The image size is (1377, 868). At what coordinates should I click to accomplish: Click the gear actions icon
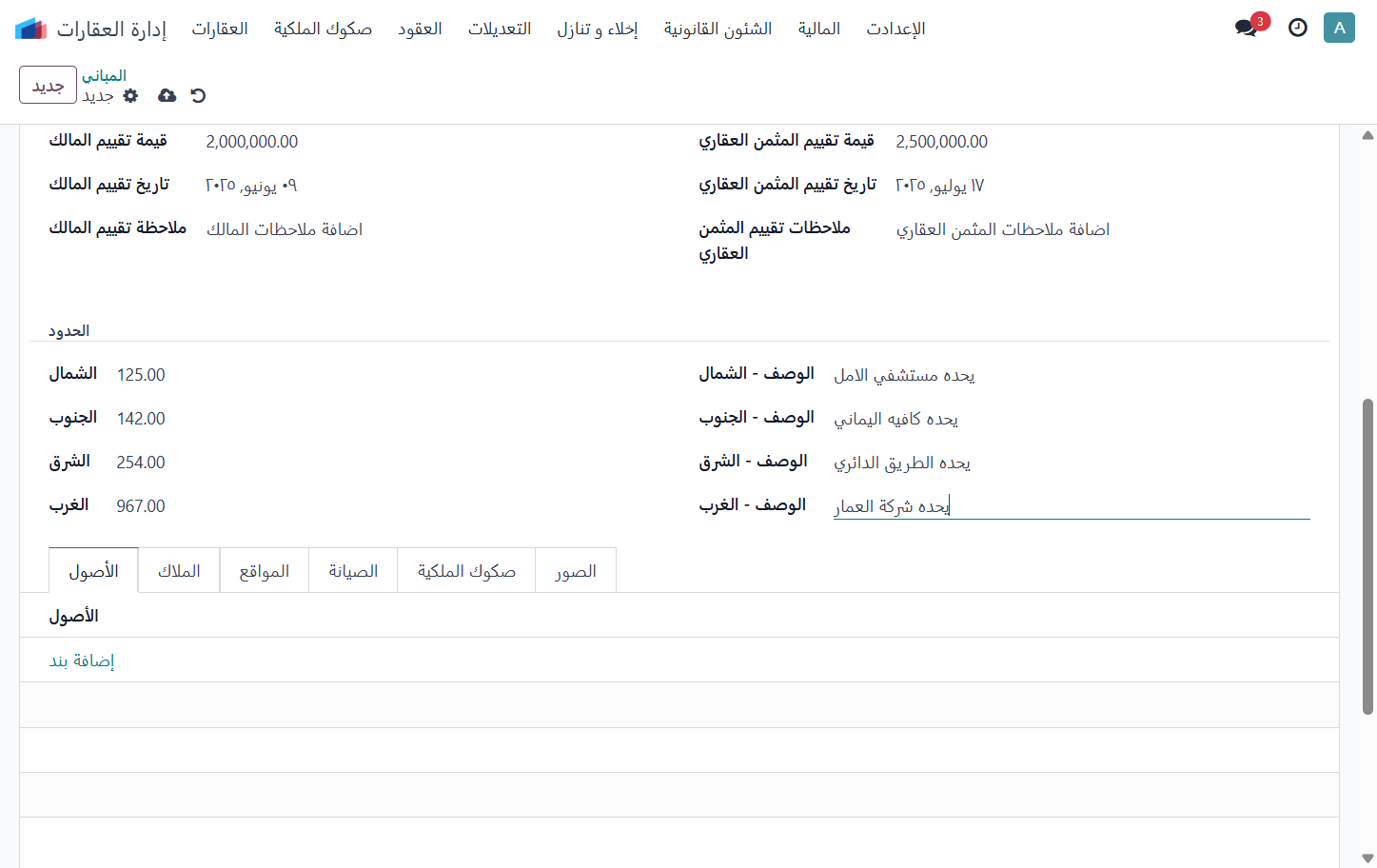tap(131, 95)
